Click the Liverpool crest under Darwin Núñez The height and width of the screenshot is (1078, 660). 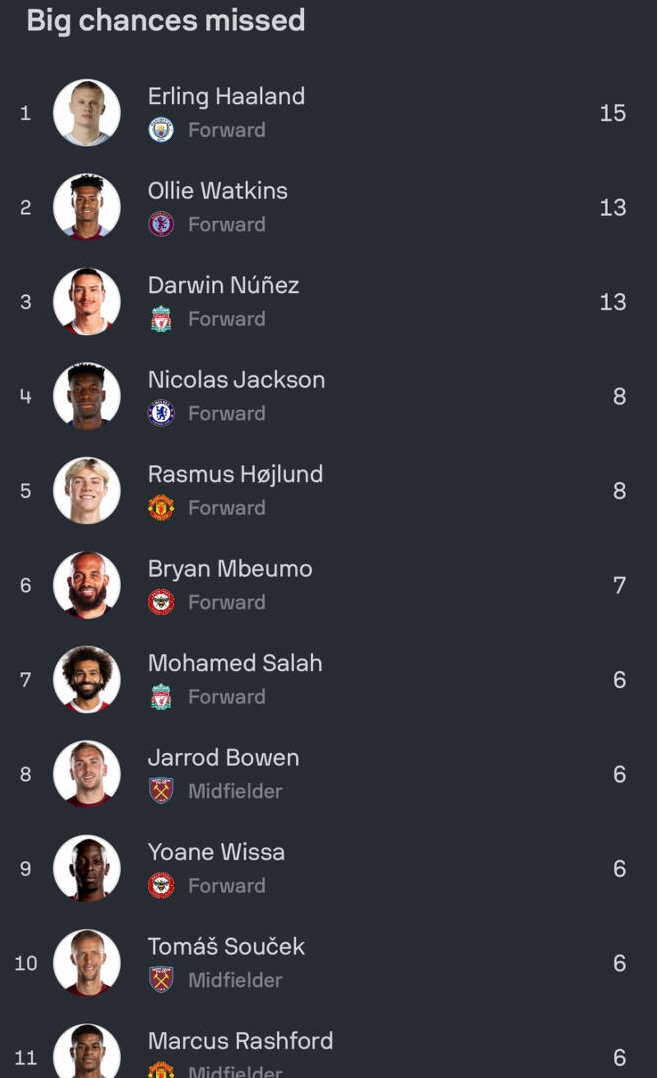[161, 319]
